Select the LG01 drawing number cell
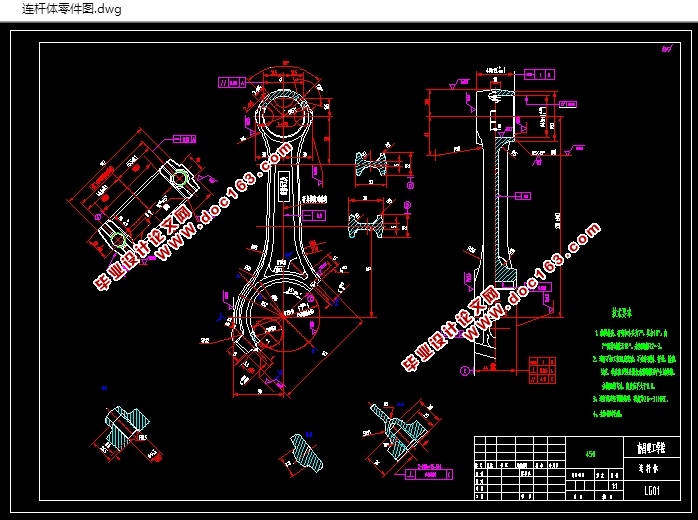The image size is (698, 520). point(652,491)
